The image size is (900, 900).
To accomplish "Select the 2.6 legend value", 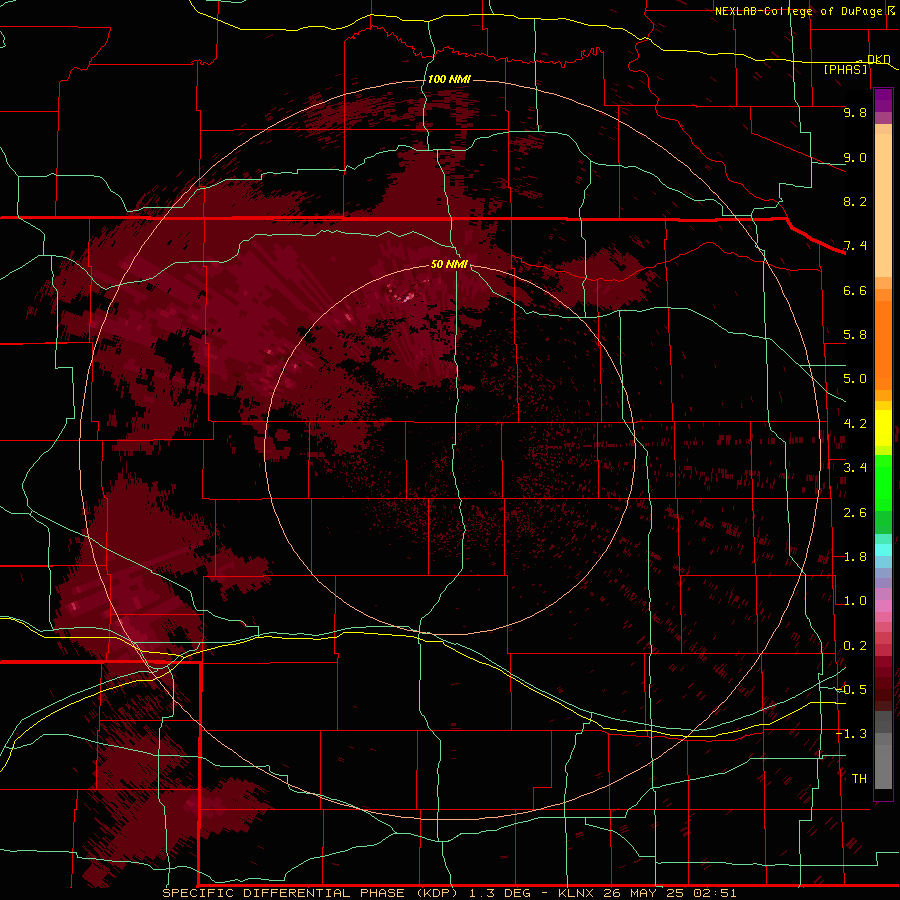I will pos(855,513).
